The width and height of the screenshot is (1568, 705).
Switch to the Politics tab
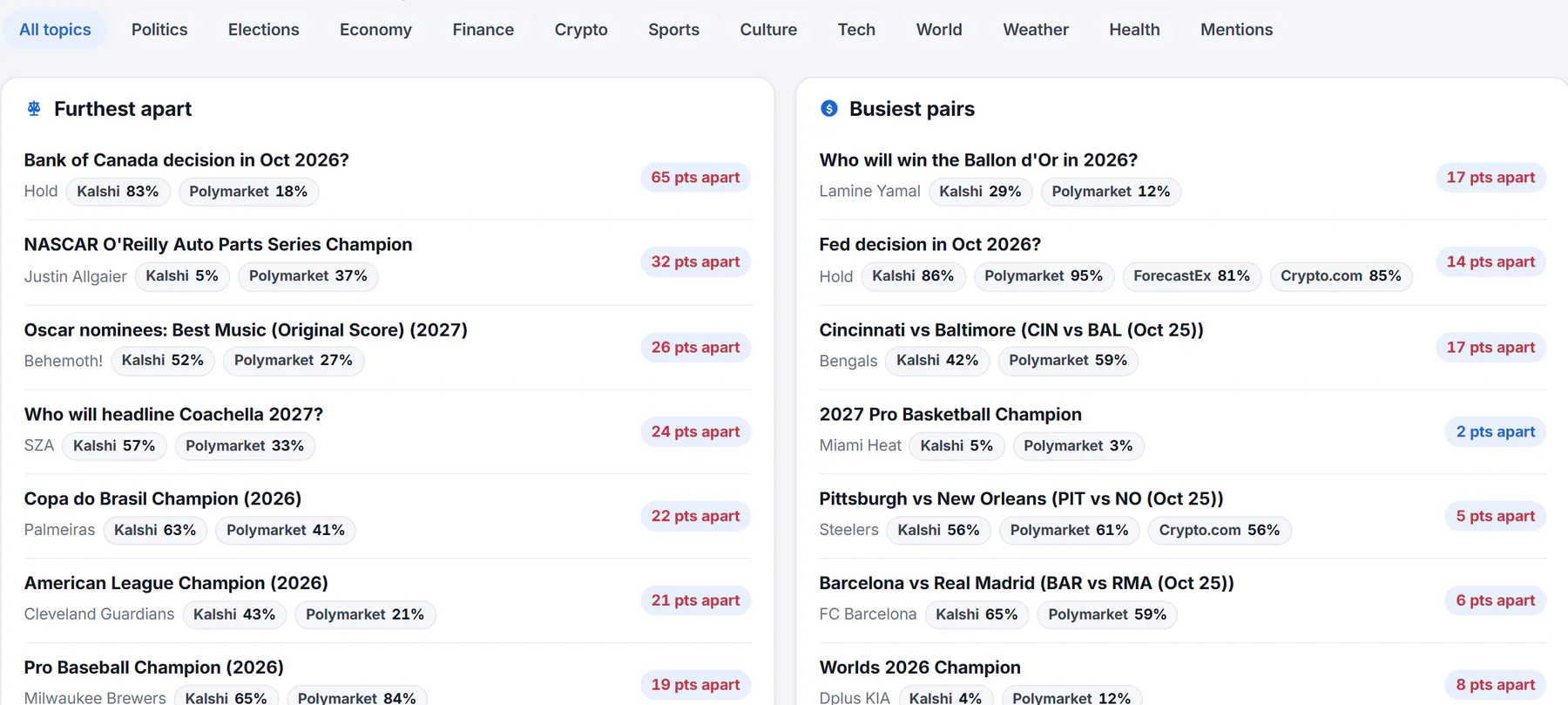point(159,30)
